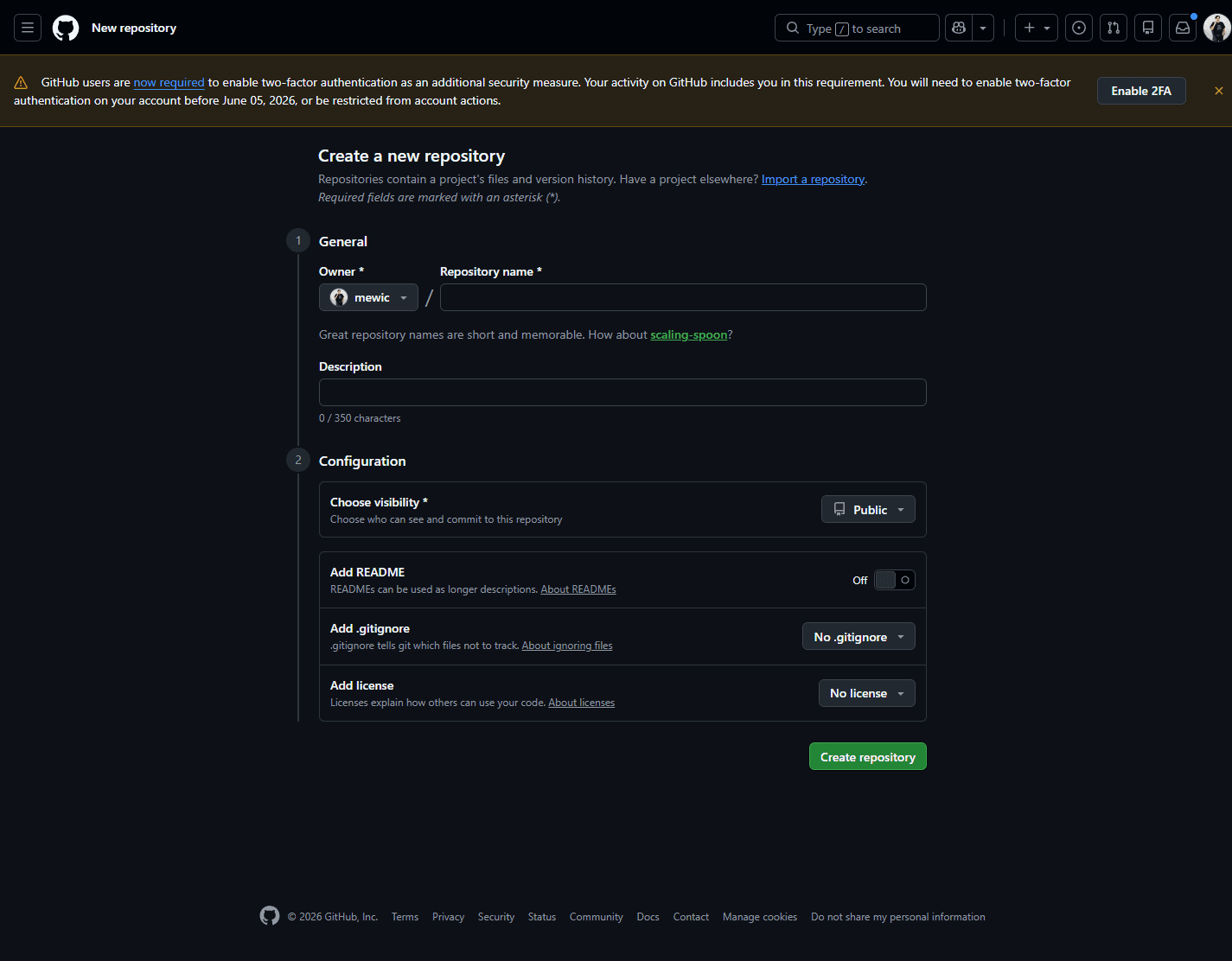
Task: Open the user avatar menu
Action: (x=1217, y=28)
